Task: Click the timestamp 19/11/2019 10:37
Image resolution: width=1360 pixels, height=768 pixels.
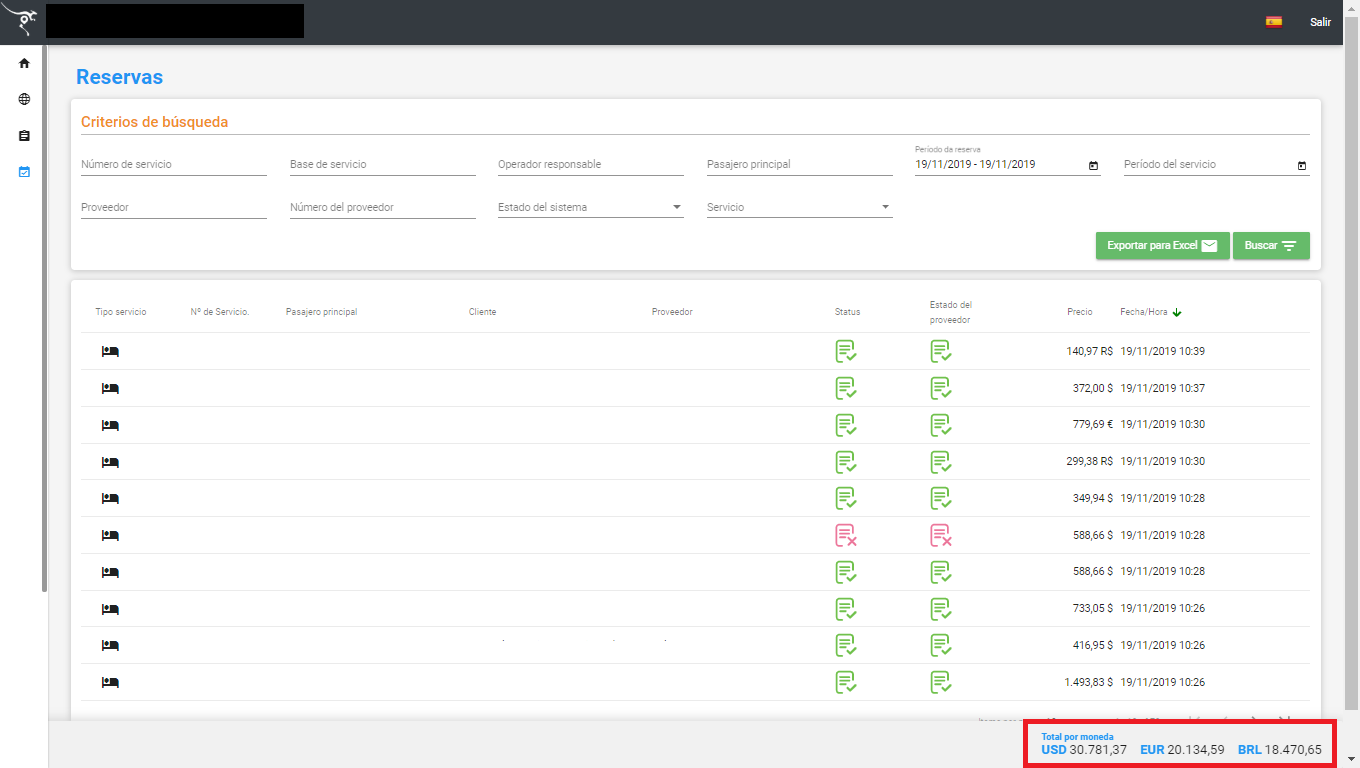Action: (x=1163, y=388)
